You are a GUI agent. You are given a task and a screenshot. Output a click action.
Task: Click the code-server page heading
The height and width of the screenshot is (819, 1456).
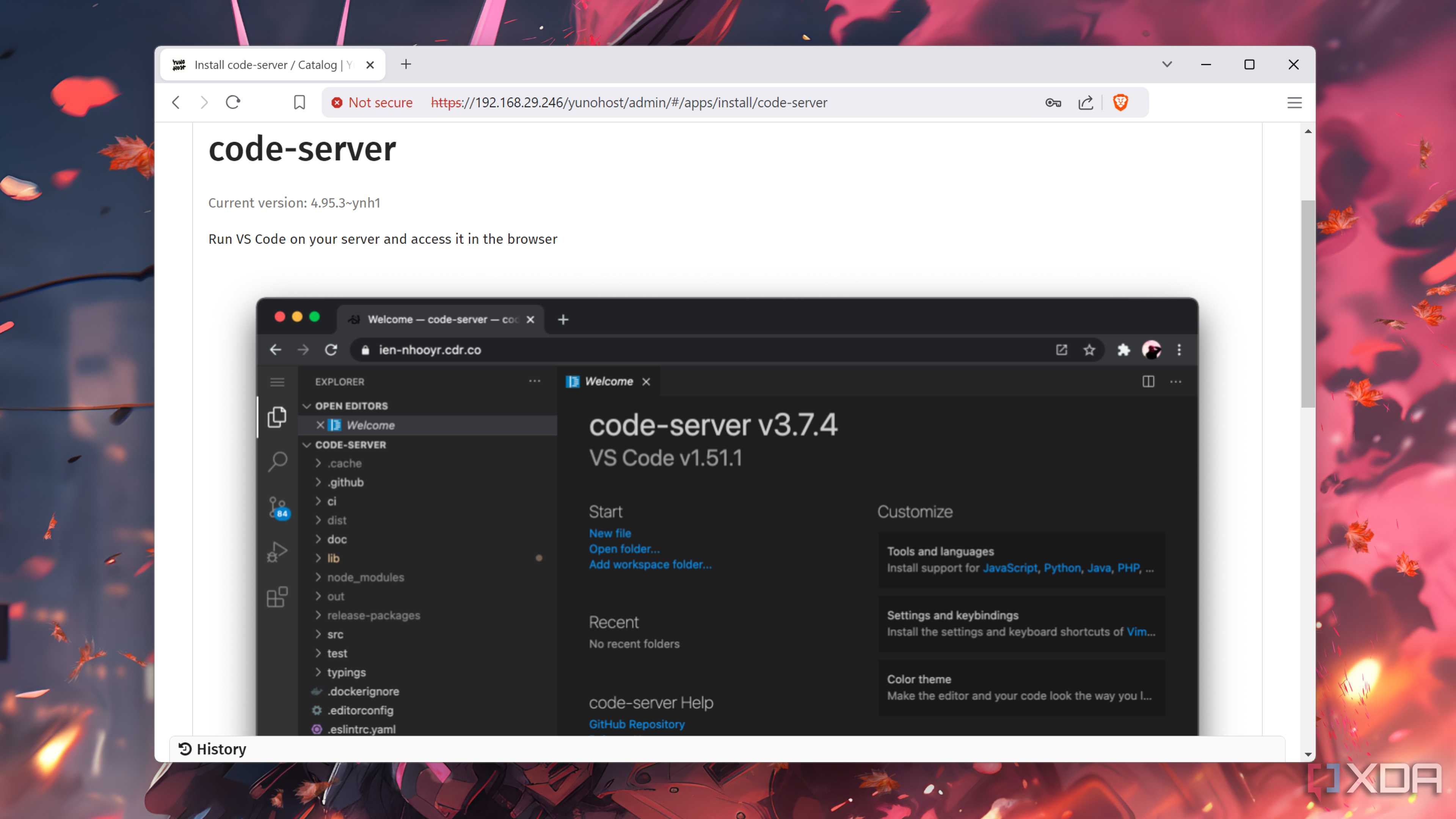pyautogui.click(x=302, y=149)
